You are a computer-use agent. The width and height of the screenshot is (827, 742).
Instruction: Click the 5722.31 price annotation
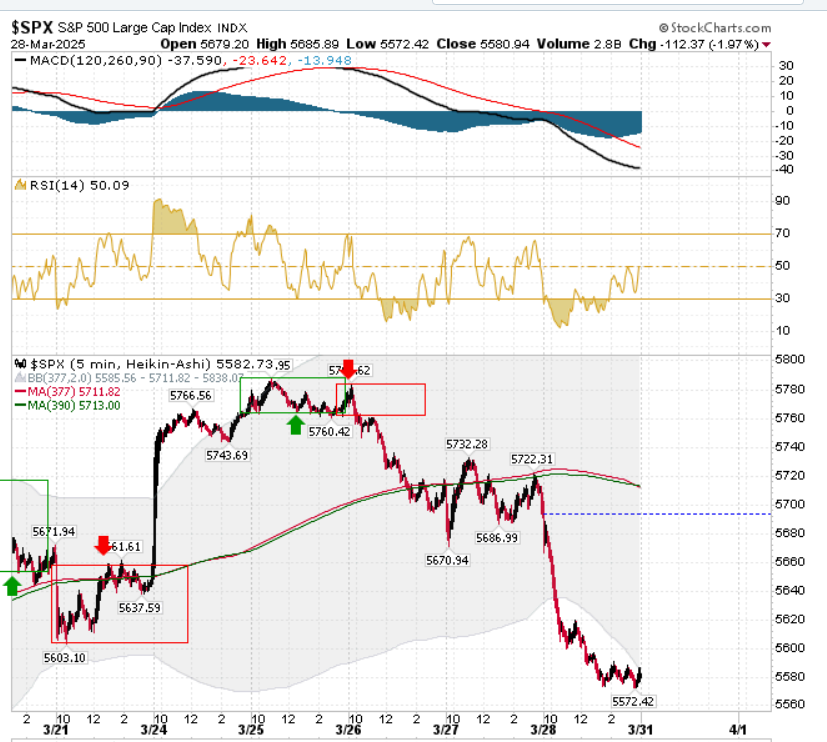[532, 459]
